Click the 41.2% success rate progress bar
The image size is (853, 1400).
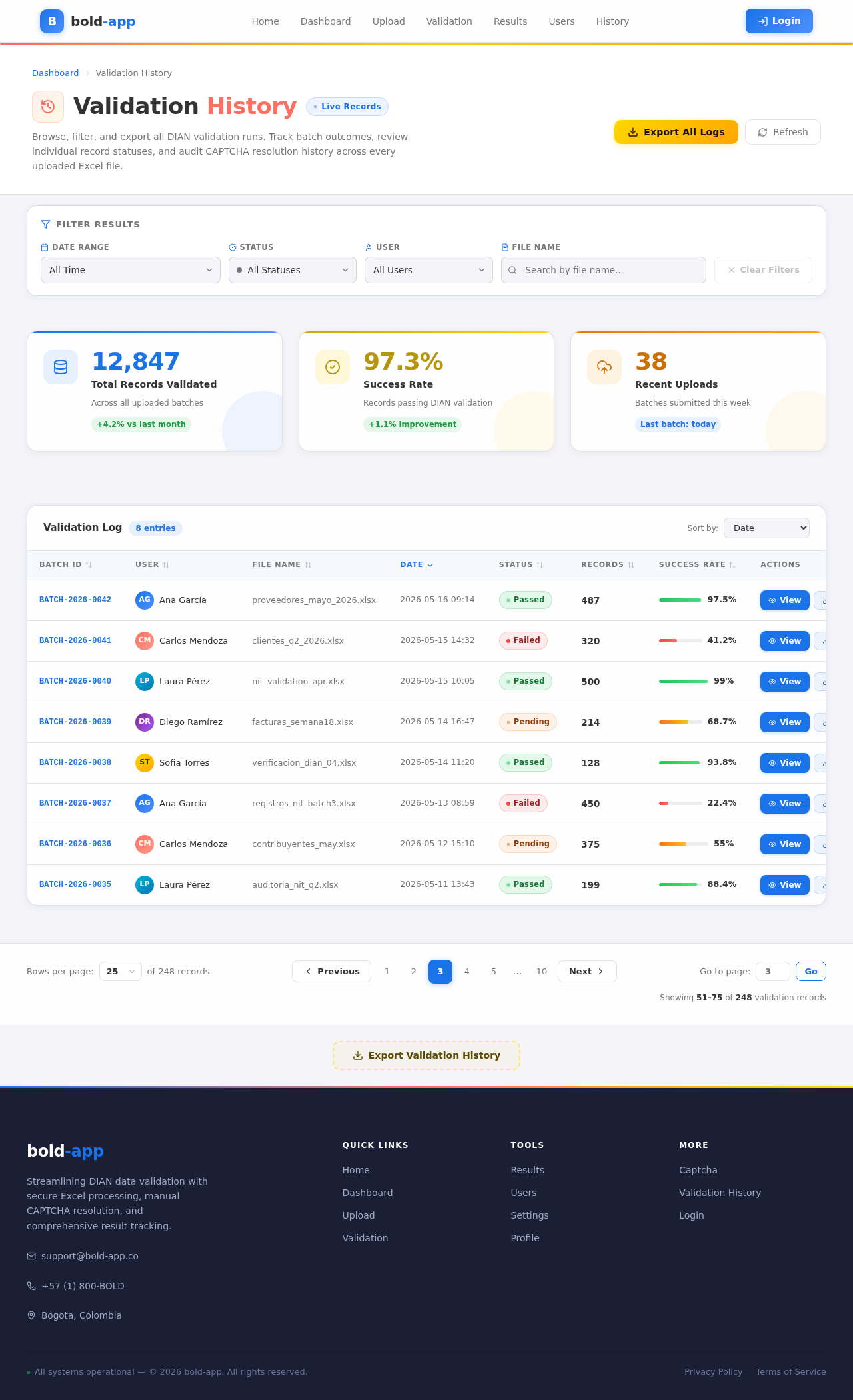(x=680, y=641)
